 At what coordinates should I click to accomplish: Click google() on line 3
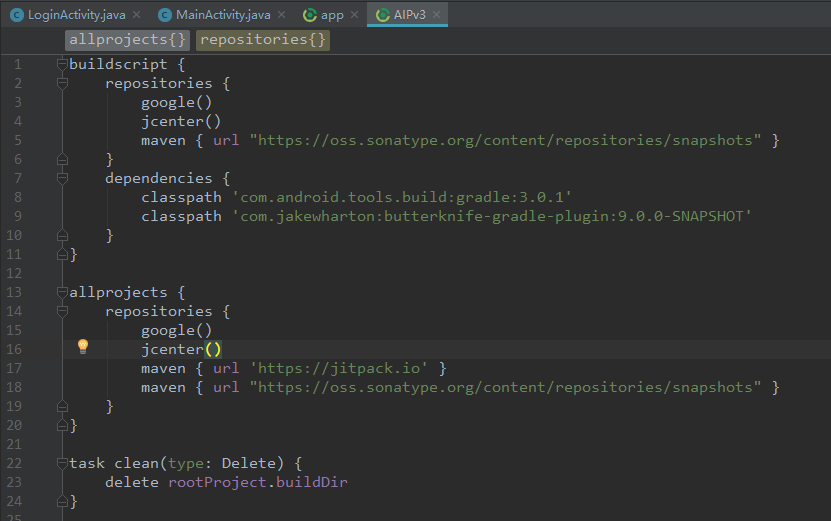(176, 102)
